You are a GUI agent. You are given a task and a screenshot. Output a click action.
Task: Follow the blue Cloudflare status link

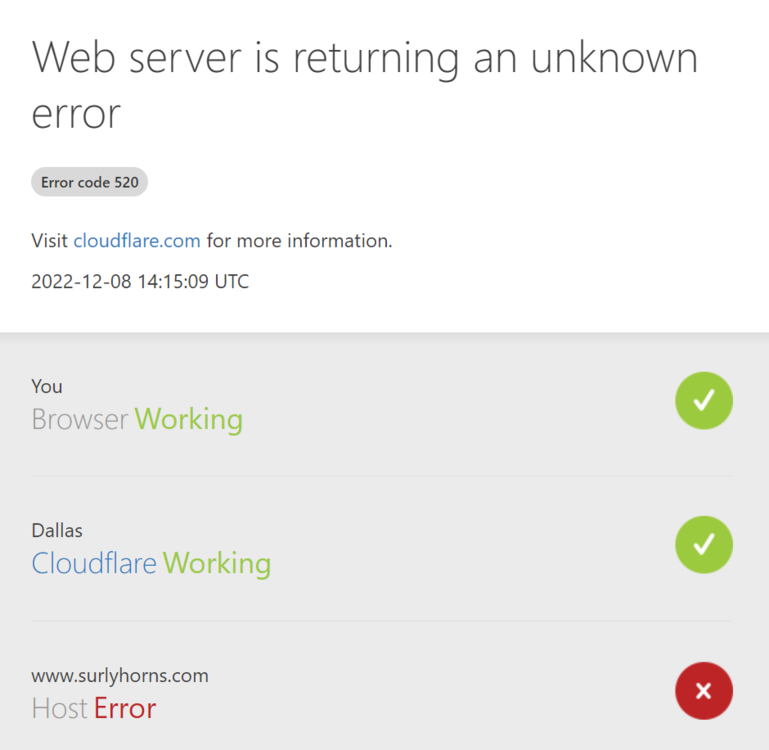[94, 563]
